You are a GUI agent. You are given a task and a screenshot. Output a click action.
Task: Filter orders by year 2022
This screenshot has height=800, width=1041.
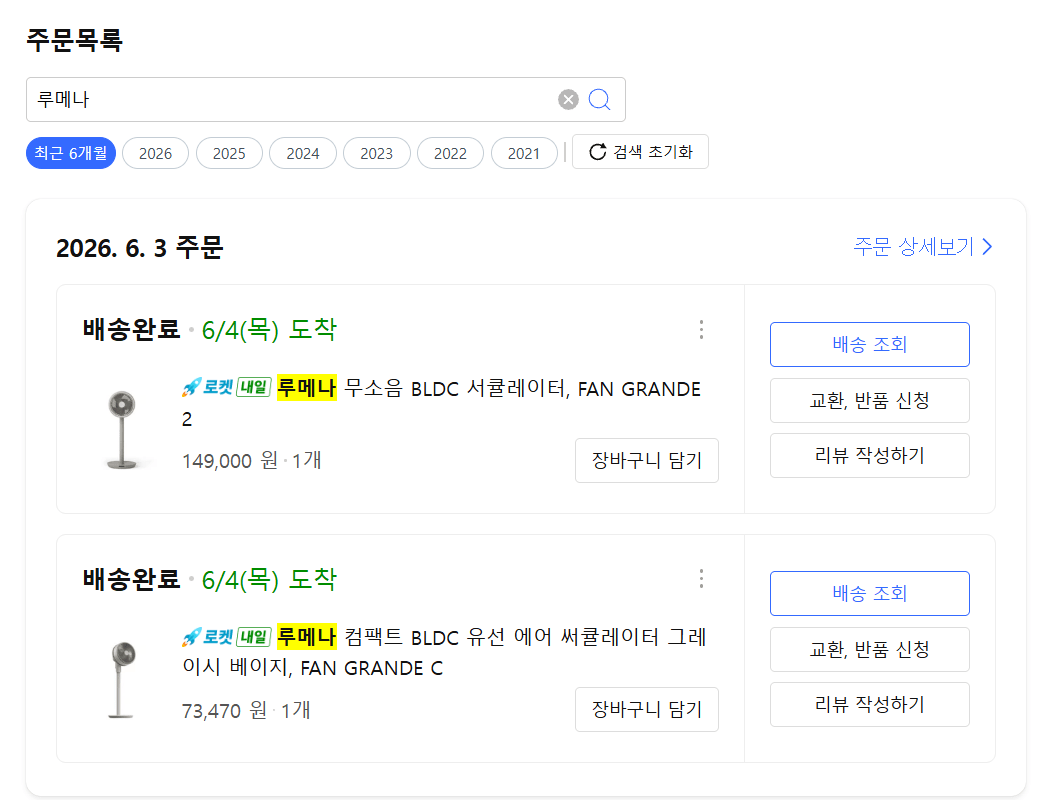450,153
